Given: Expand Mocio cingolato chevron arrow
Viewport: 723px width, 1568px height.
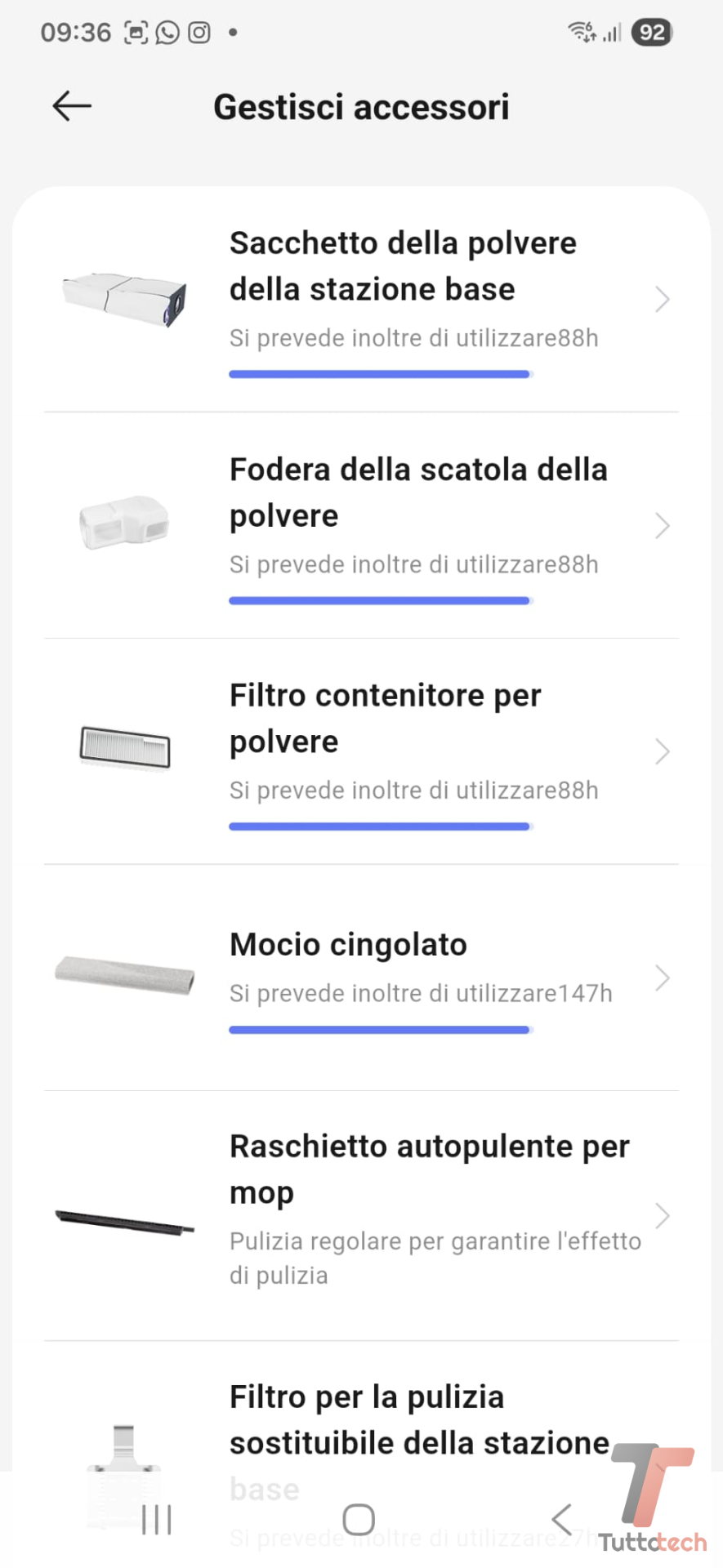Looking at the screenshot, I should [662, 978].
